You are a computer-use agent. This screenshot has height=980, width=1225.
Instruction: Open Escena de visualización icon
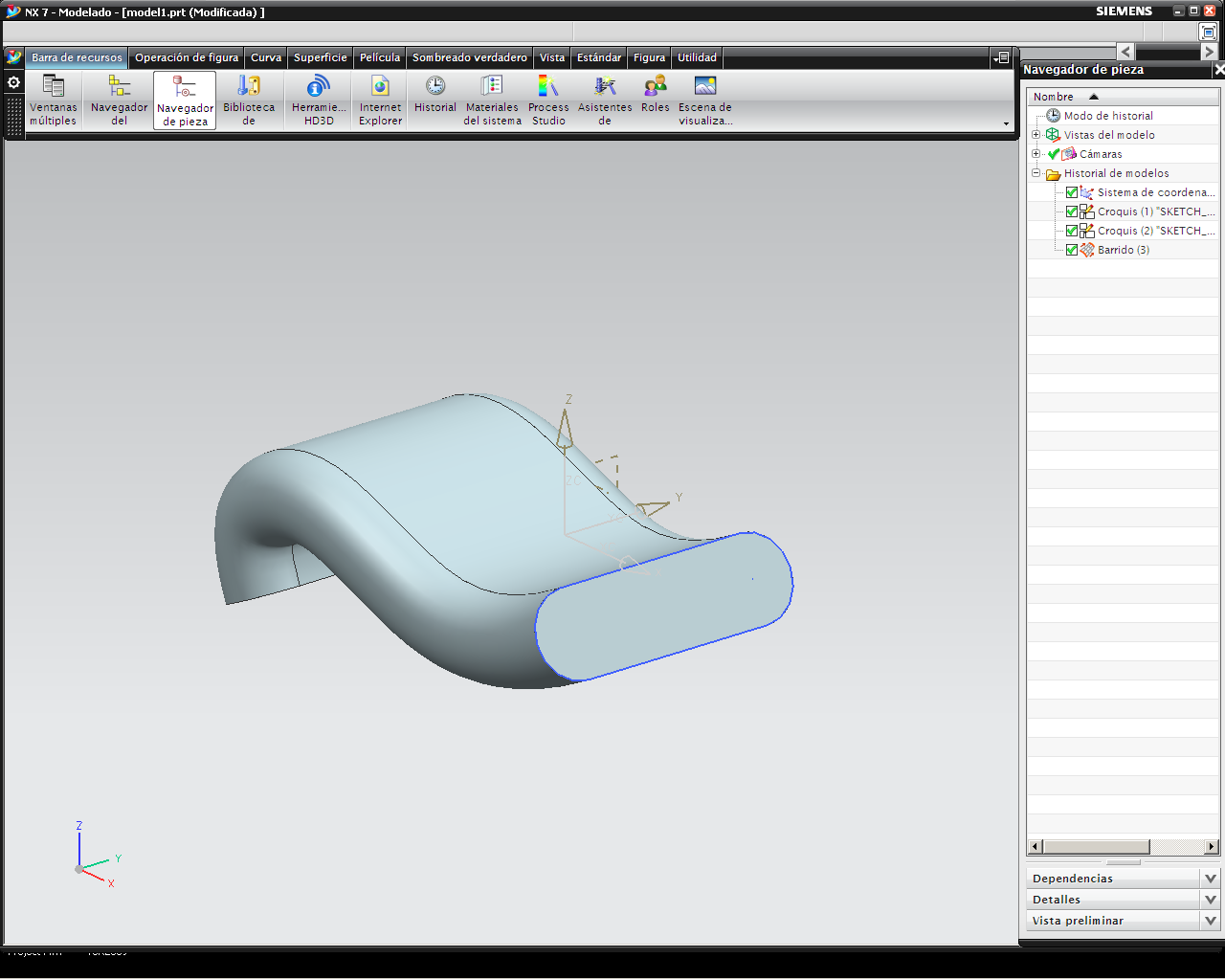[x=705, y=100]
